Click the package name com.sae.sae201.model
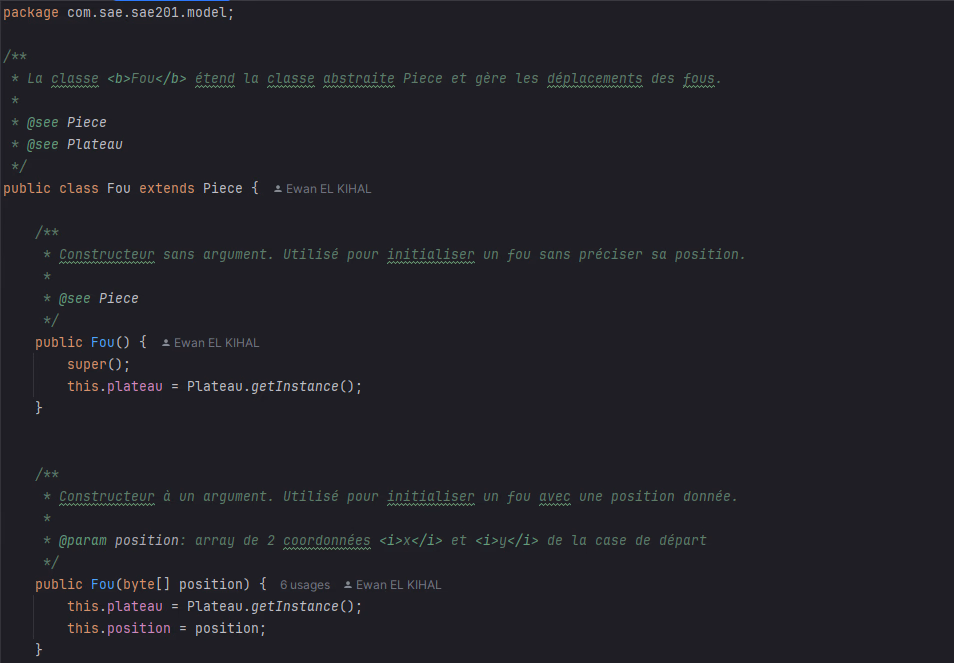The image size is (954, 663). click(x=146, y=12)
